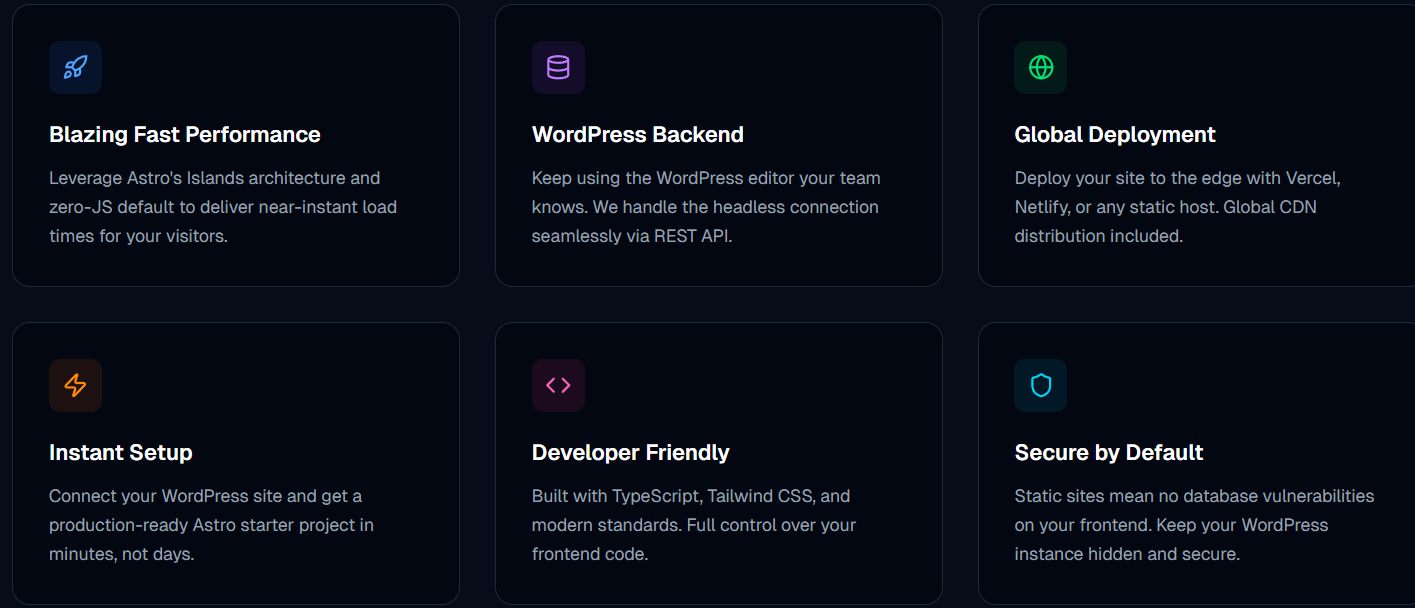Click the paragraph starting 'Keep using the WordPress editor'

[706, 207]
